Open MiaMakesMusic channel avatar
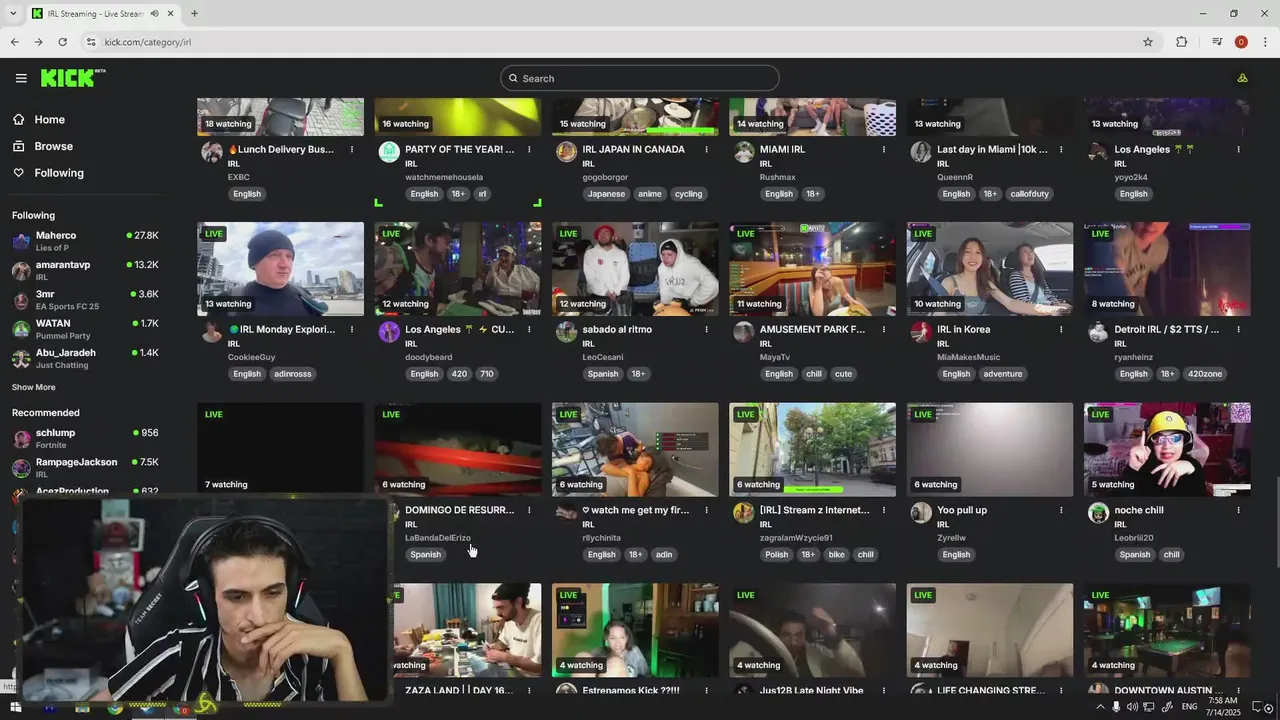 tap(921, 333)
